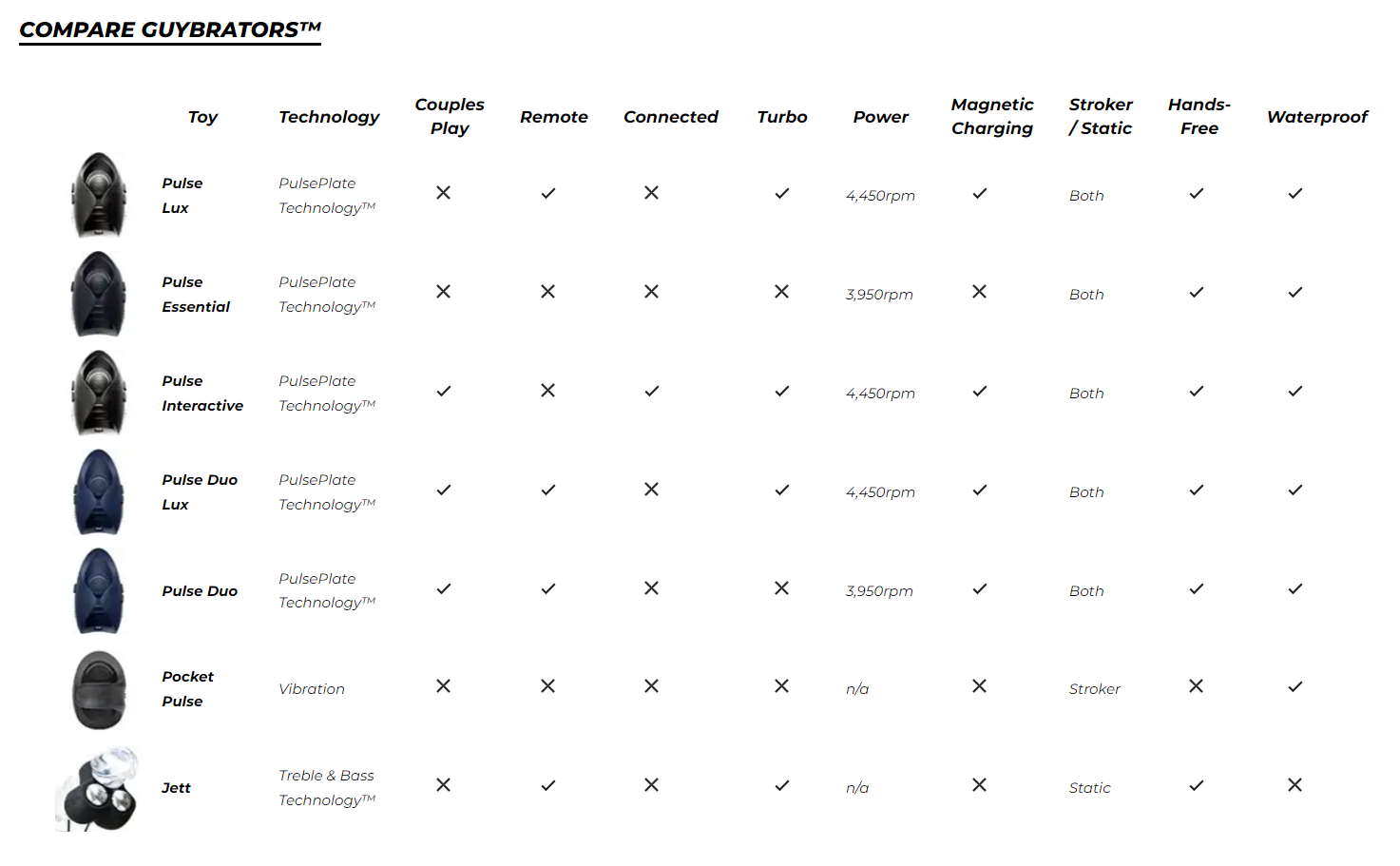Click Pulse Essential's Turbo cross icon
Viewport: 1400px width, 866px height.
(781, 292)
